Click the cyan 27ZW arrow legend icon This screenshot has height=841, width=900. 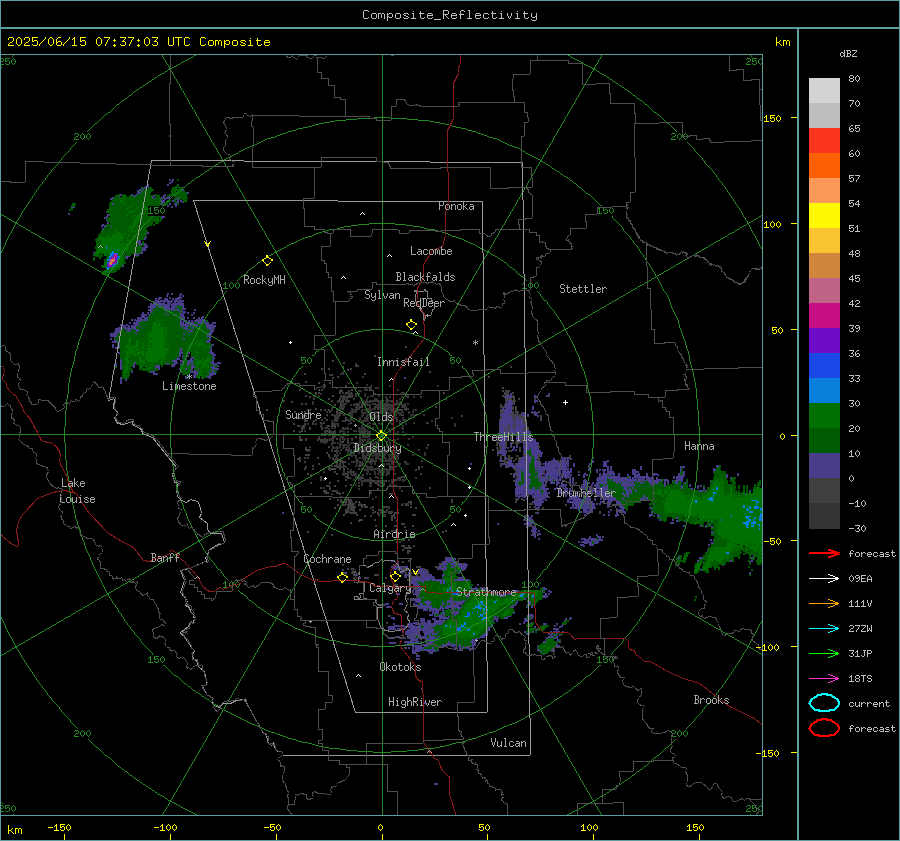[x=824, y=629]
